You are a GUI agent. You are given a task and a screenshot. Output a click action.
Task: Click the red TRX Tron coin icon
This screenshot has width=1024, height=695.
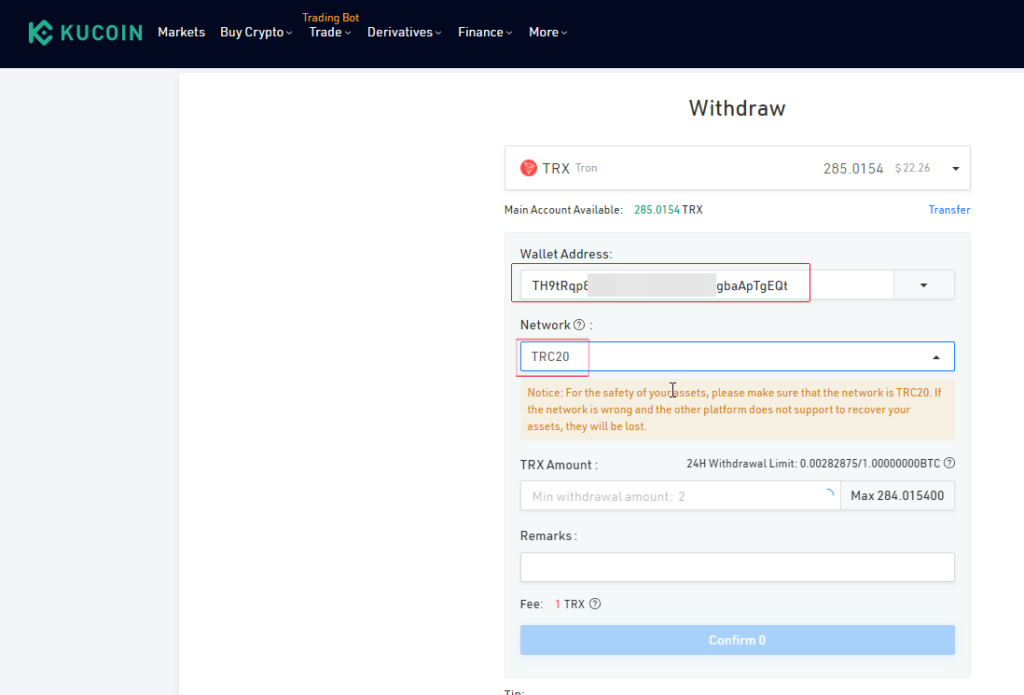(x=529, y=168)
